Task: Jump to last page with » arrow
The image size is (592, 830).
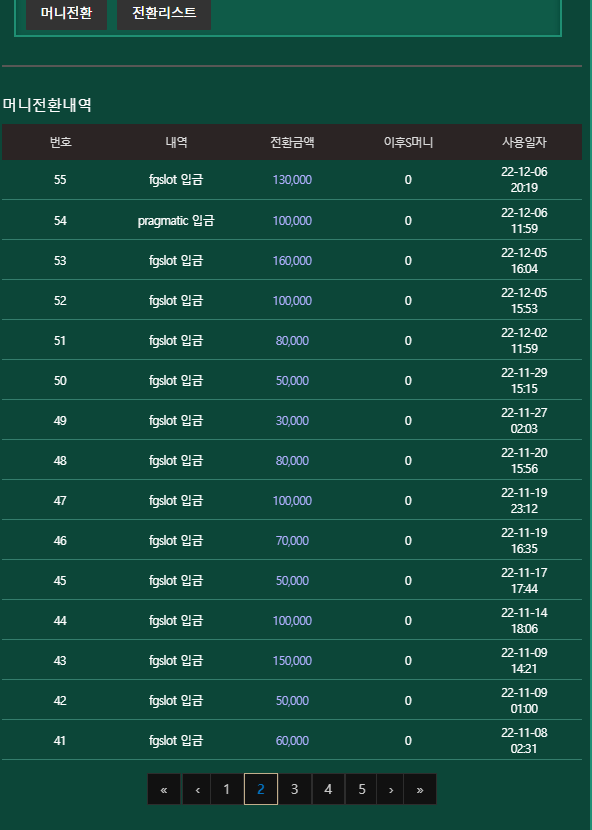Action: [420, 789]
